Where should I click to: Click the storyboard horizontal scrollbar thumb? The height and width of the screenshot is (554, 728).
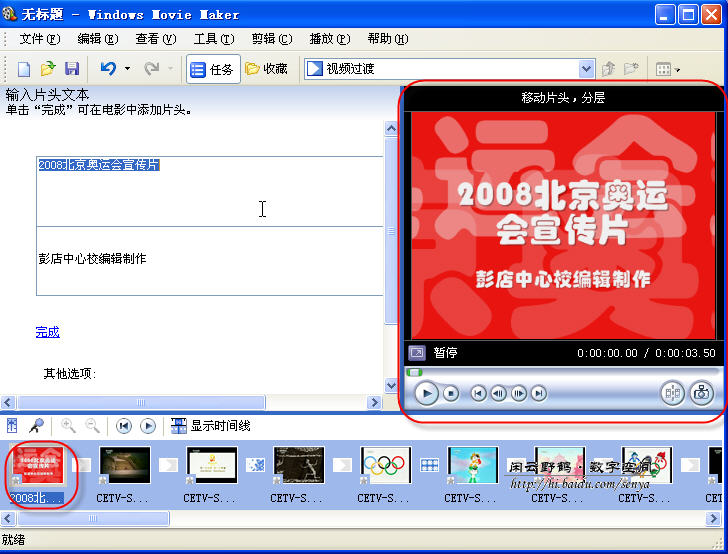[x=93, y=518]
